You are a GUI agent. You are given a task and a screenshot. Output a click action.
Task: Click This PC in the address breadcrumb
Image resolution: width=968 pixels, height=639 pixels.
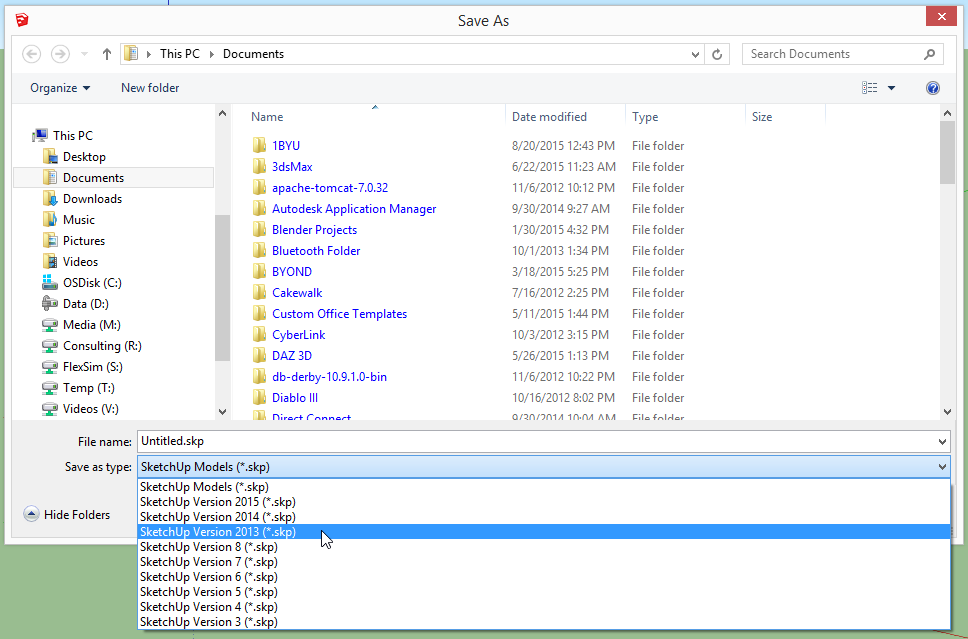point(180,54)
